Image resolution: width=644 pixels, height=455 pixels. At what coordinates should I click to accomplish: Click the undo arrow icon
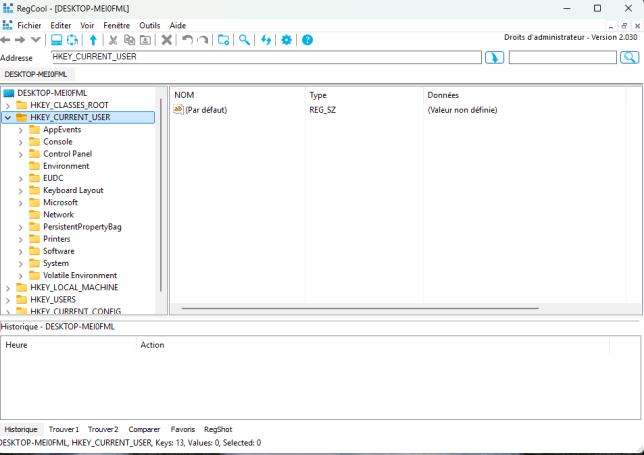click(187, 40)
